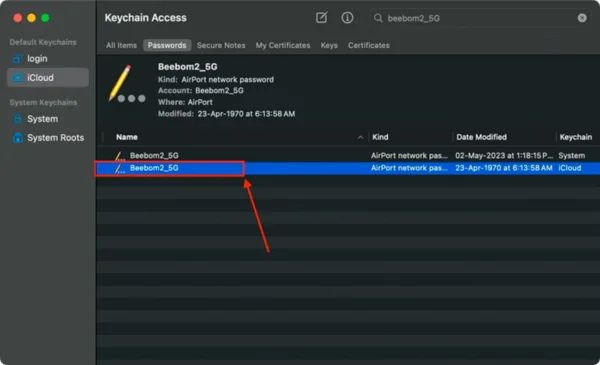Click the Keychain Access window title
The image size is (600, 365).
click(x=145, y=18)
